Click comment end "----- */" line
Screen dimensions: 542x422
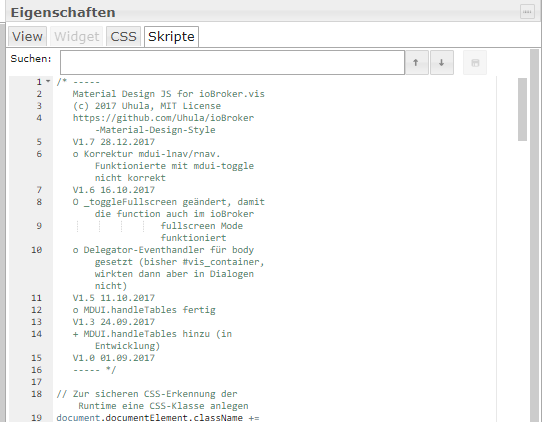tap(94, 370)
